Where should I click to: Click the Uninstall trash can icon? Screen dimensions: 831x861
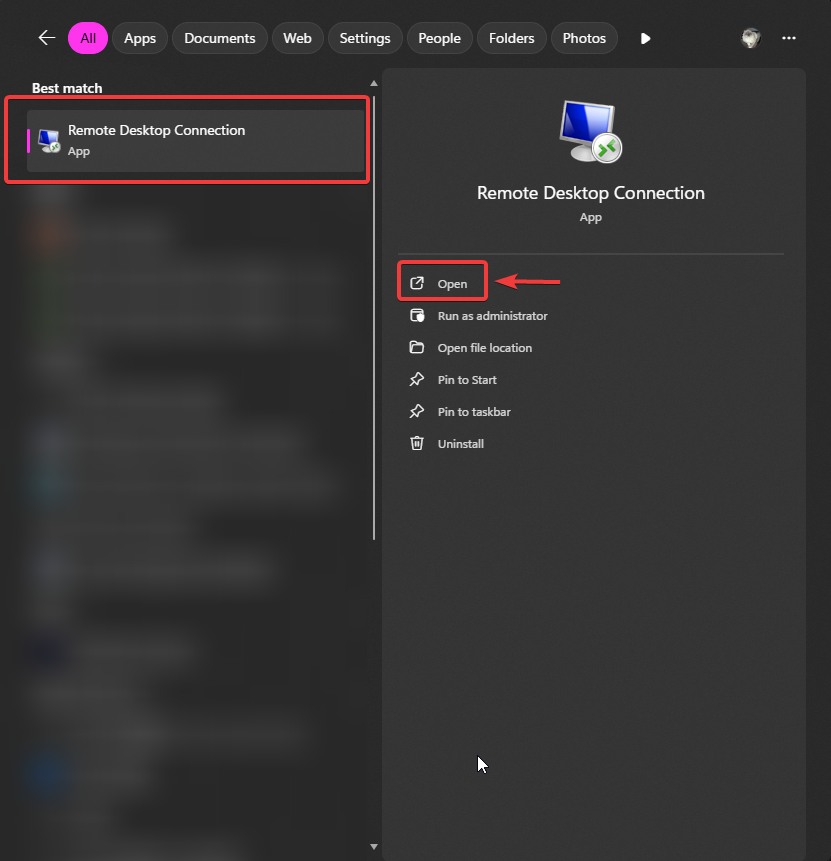point(417,443)
